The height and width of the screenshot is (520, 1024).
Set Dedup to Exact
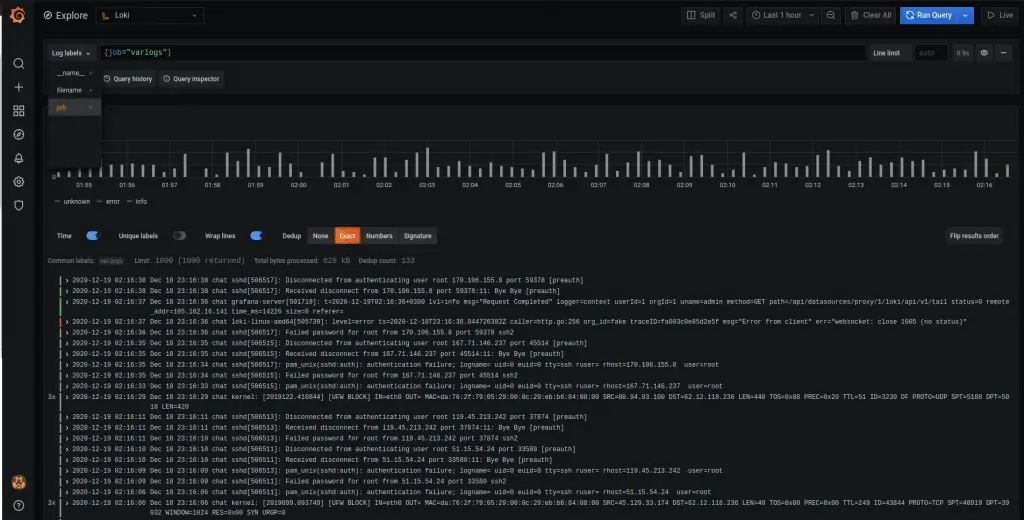click(347, 236)
